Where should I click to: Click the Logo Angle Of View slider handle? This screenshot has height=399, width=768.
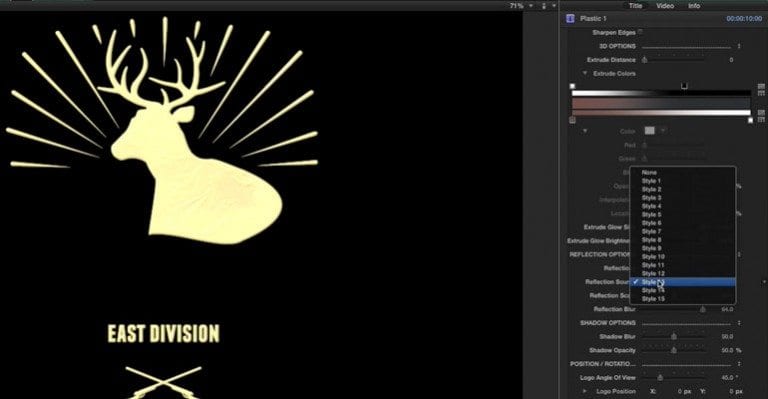(660, 377)
